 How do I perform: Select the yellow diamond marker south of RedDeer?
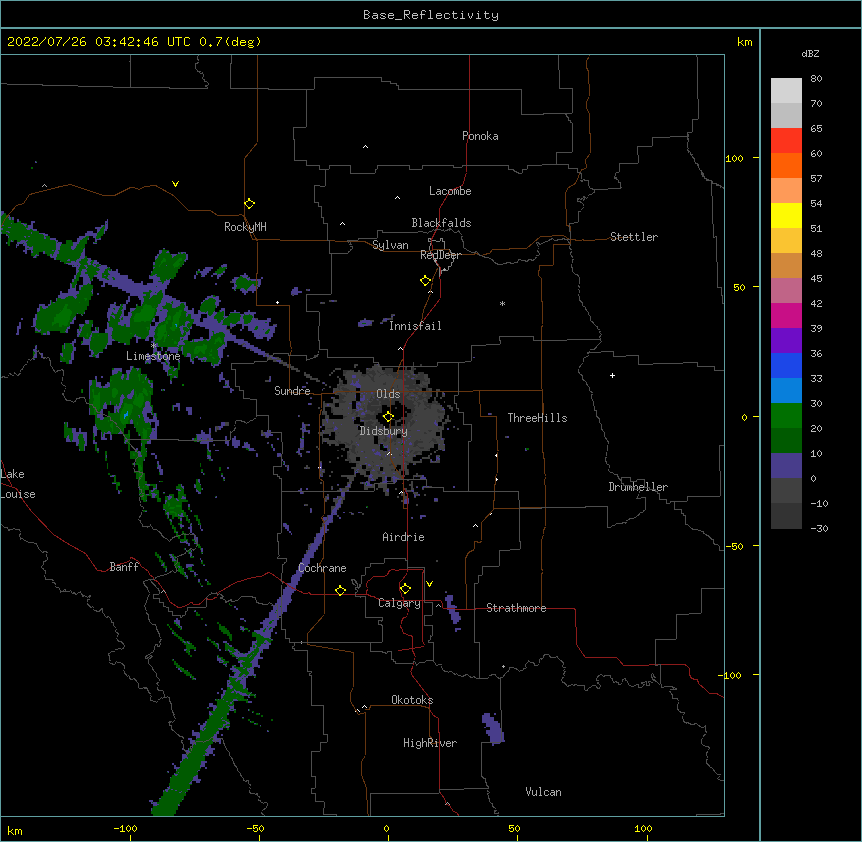click(426, 281)
